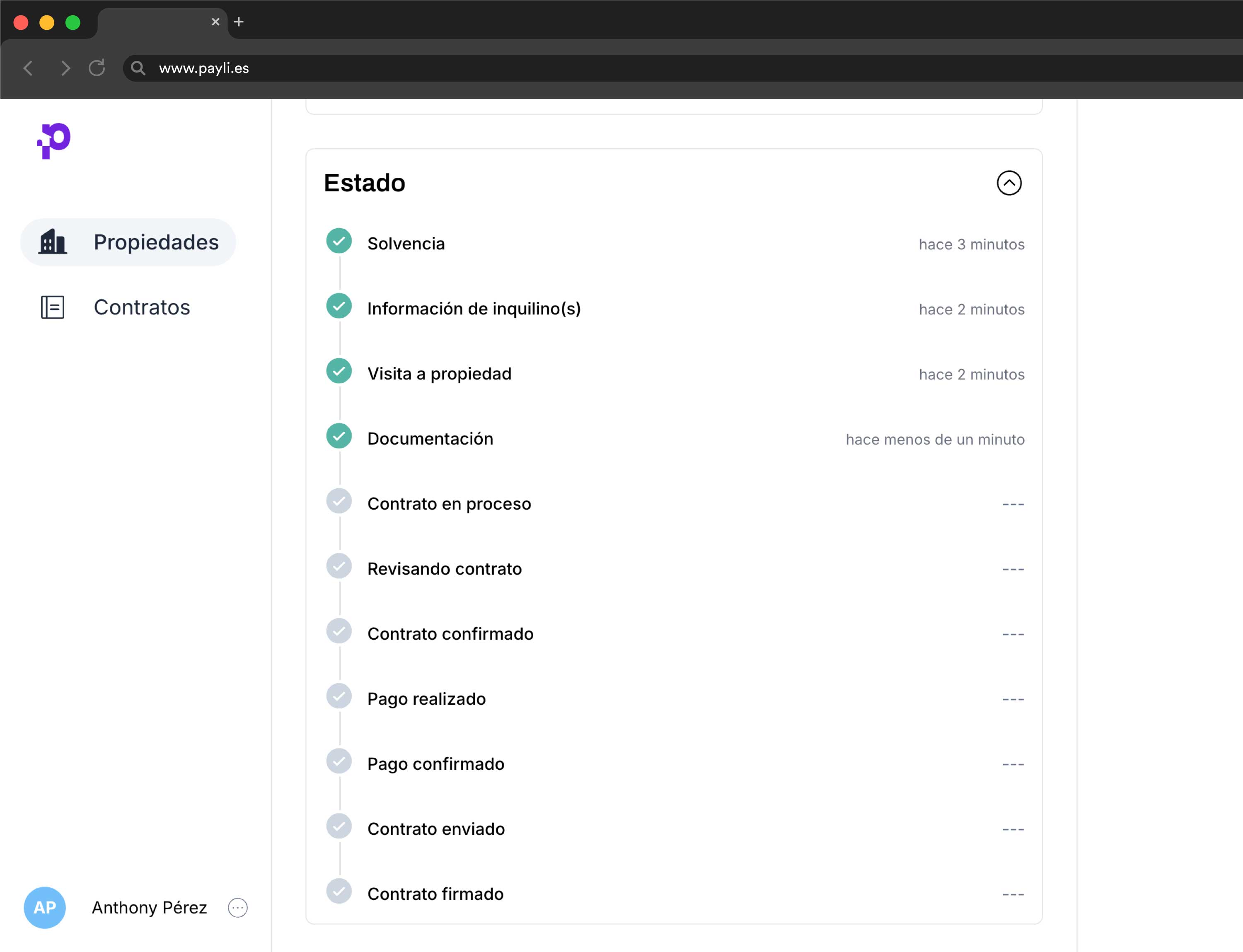
Task: Click the Contrato en proceso pending checkmark
Action: point(339,501)
